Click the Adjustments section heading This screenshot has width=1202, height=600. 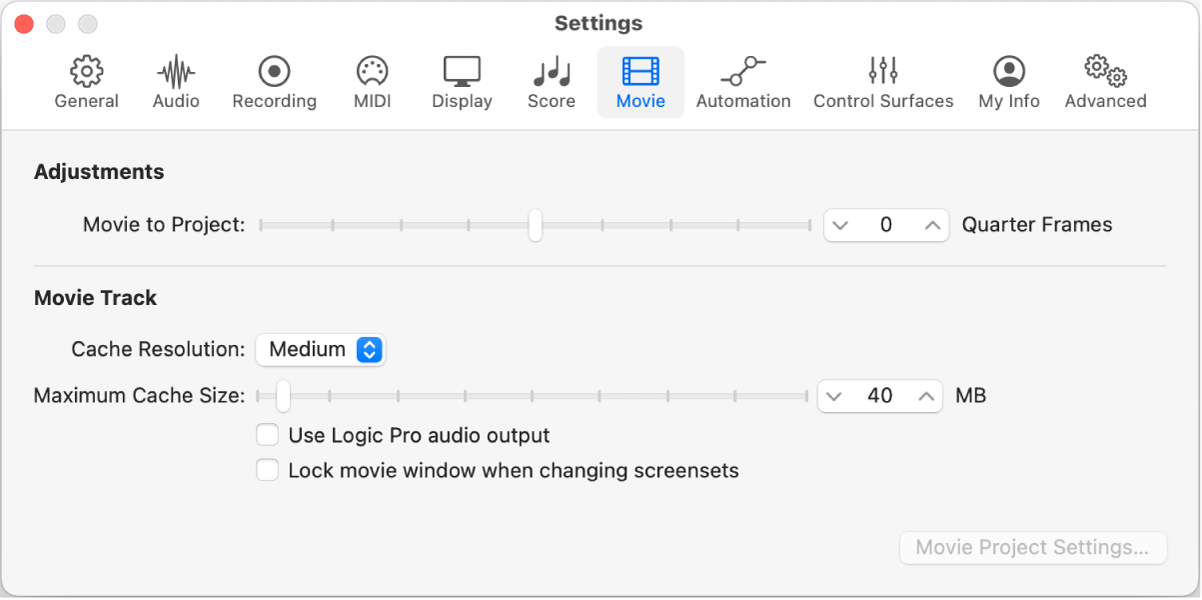pyautogui.click(x=99, y=172)
